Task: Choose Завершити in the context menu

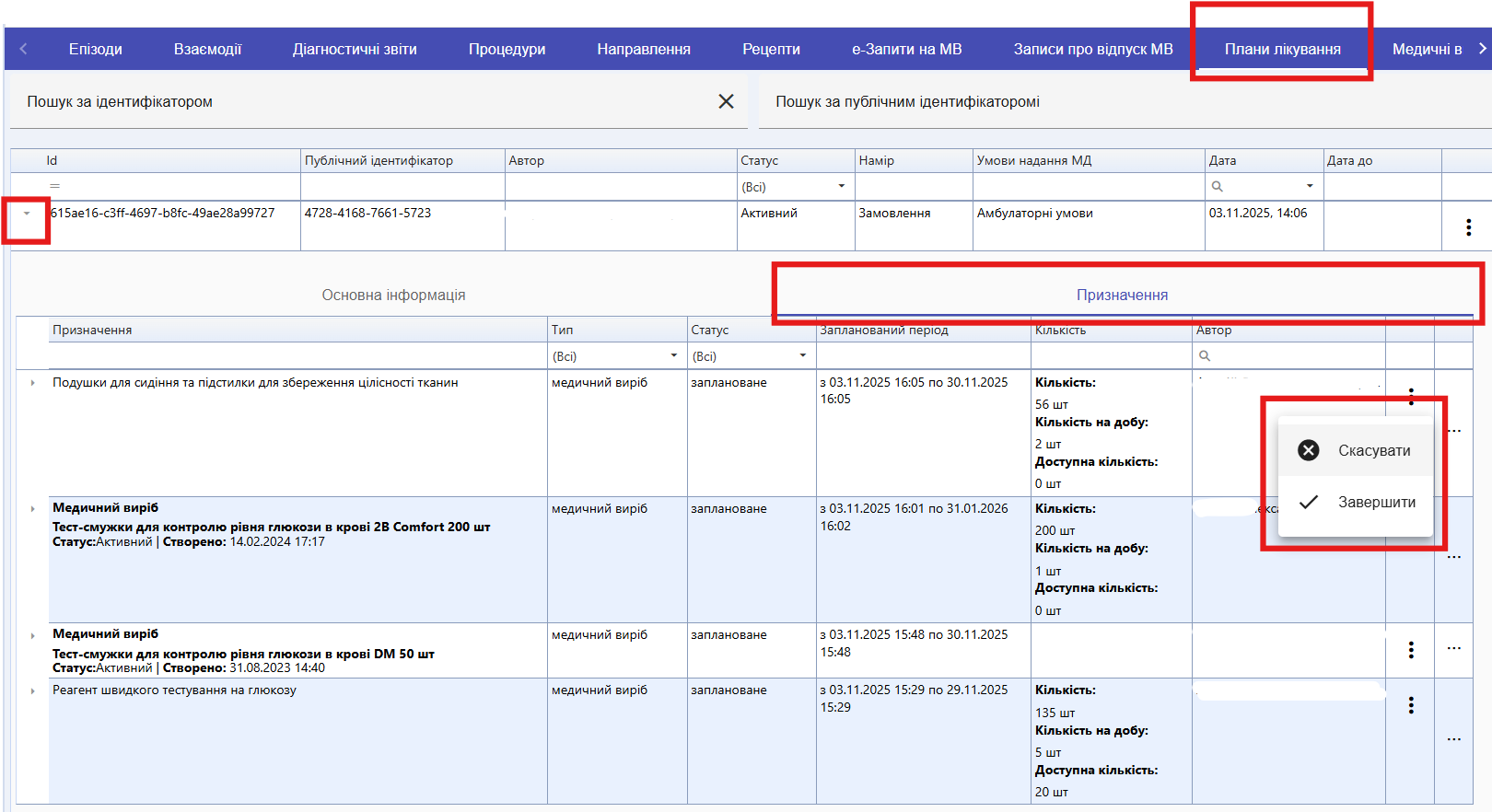Action: click(x=1376, y=502)
